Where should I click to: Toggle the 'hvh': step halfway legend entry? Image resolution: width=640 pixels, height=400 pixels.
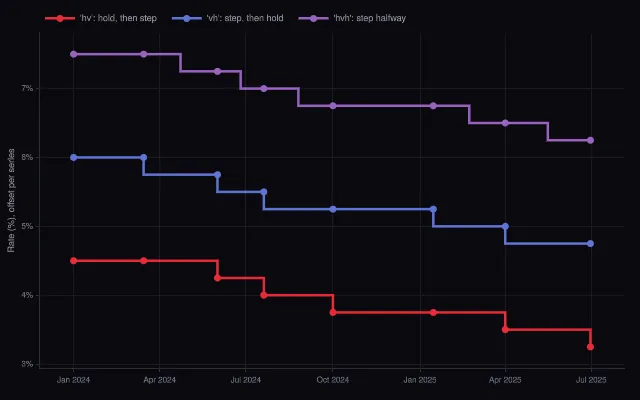pos(352,18)
